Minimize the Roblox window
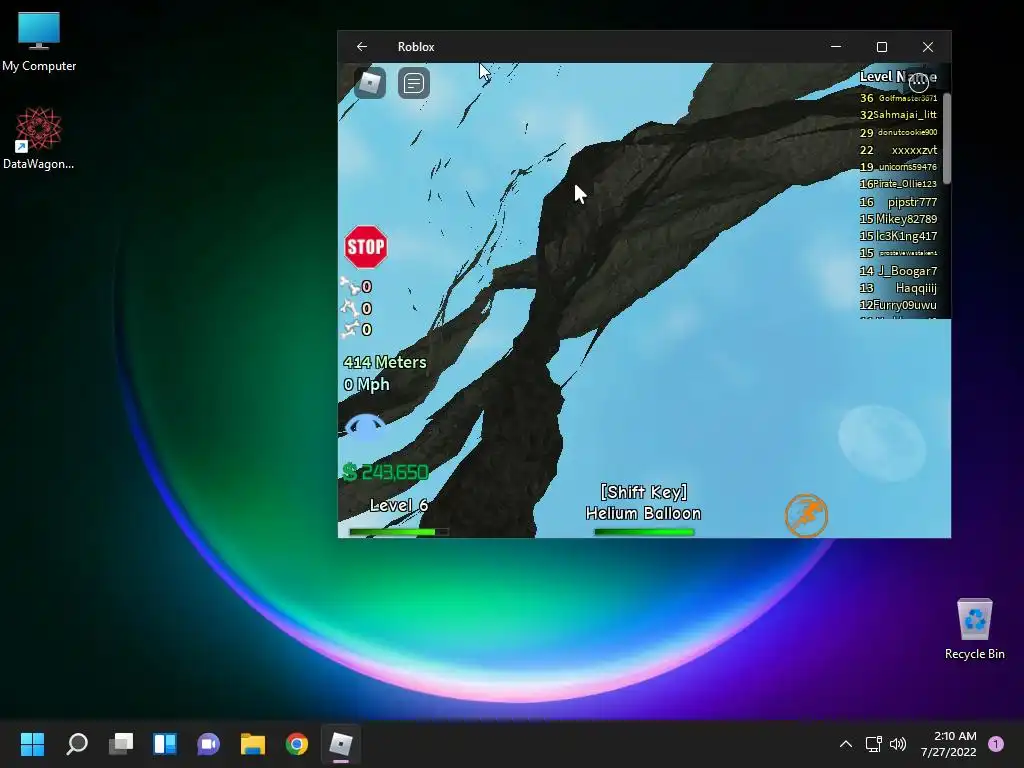The width and height of the screenshot is (1024, 768). pos(836,47)
